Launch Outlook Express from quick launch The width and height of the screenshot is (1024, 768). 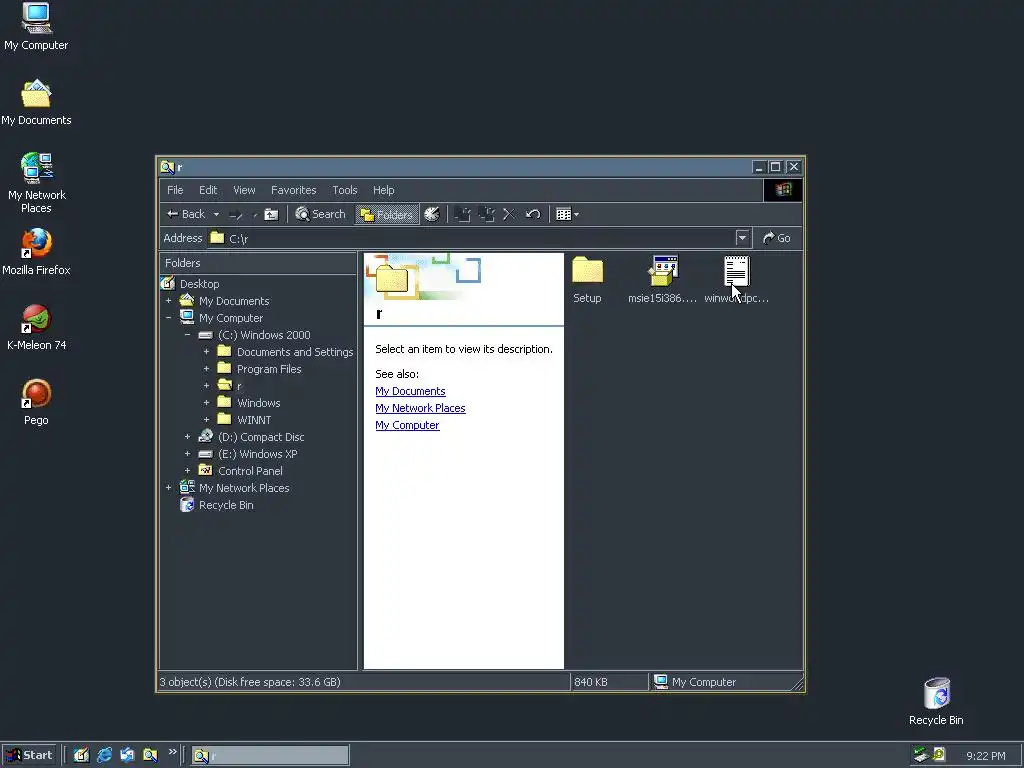tap(127, 755)
